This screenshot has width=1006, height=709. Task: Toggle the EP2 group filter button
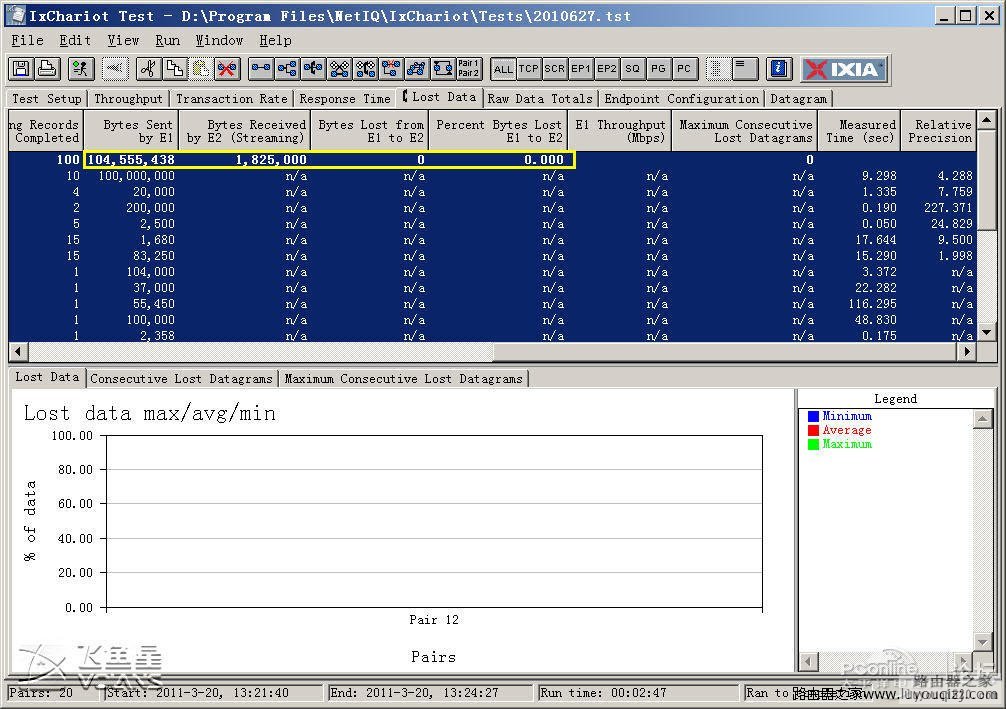pos(606,69)
